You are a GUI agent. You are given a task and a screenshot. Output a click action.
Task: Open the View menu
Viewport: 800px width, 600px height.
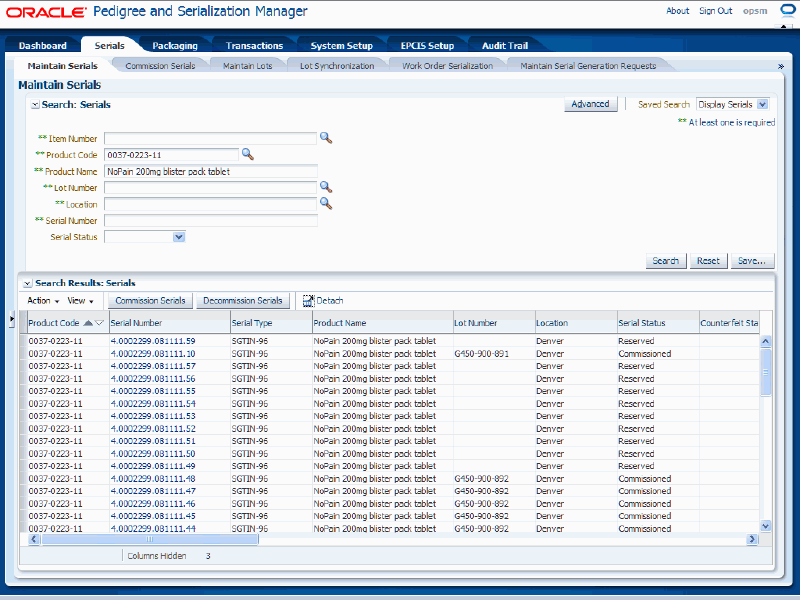[x=81, y=301]
